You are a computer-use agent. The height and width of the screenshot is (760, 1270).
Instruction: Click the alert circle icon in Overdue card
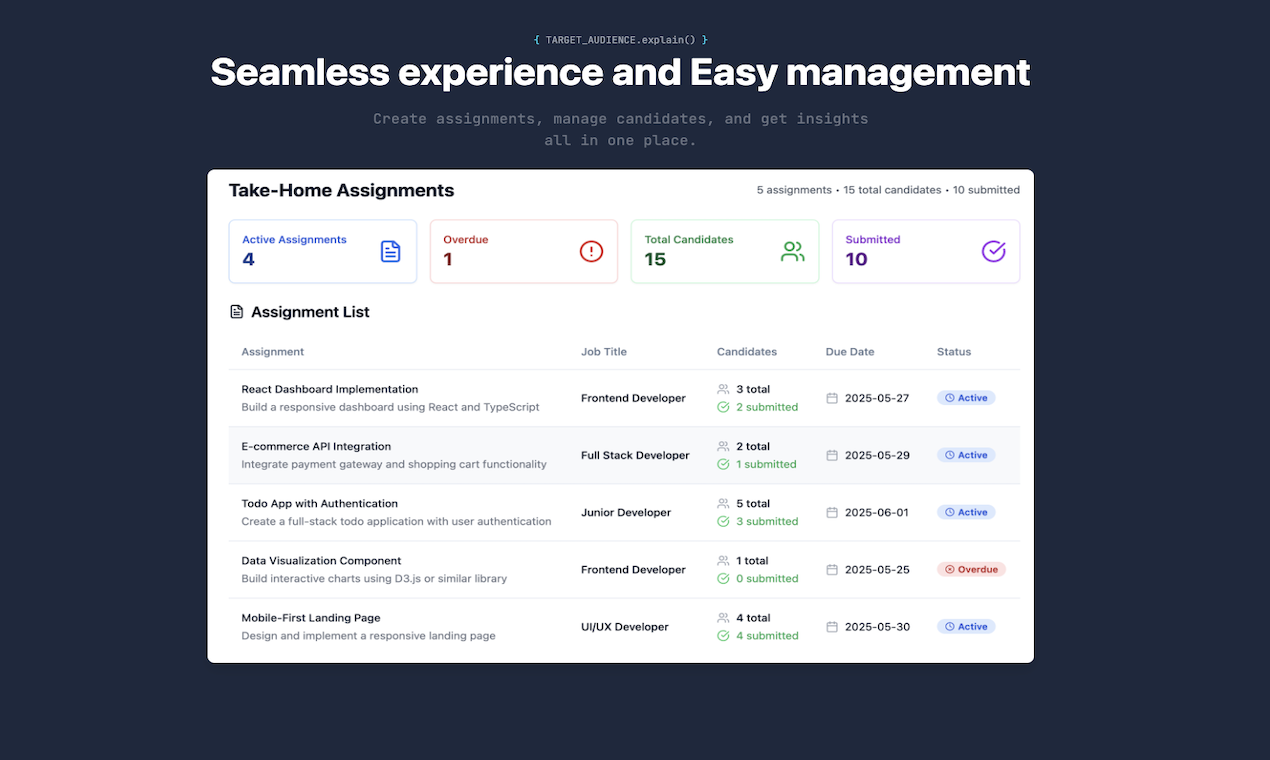coord(591,251)
